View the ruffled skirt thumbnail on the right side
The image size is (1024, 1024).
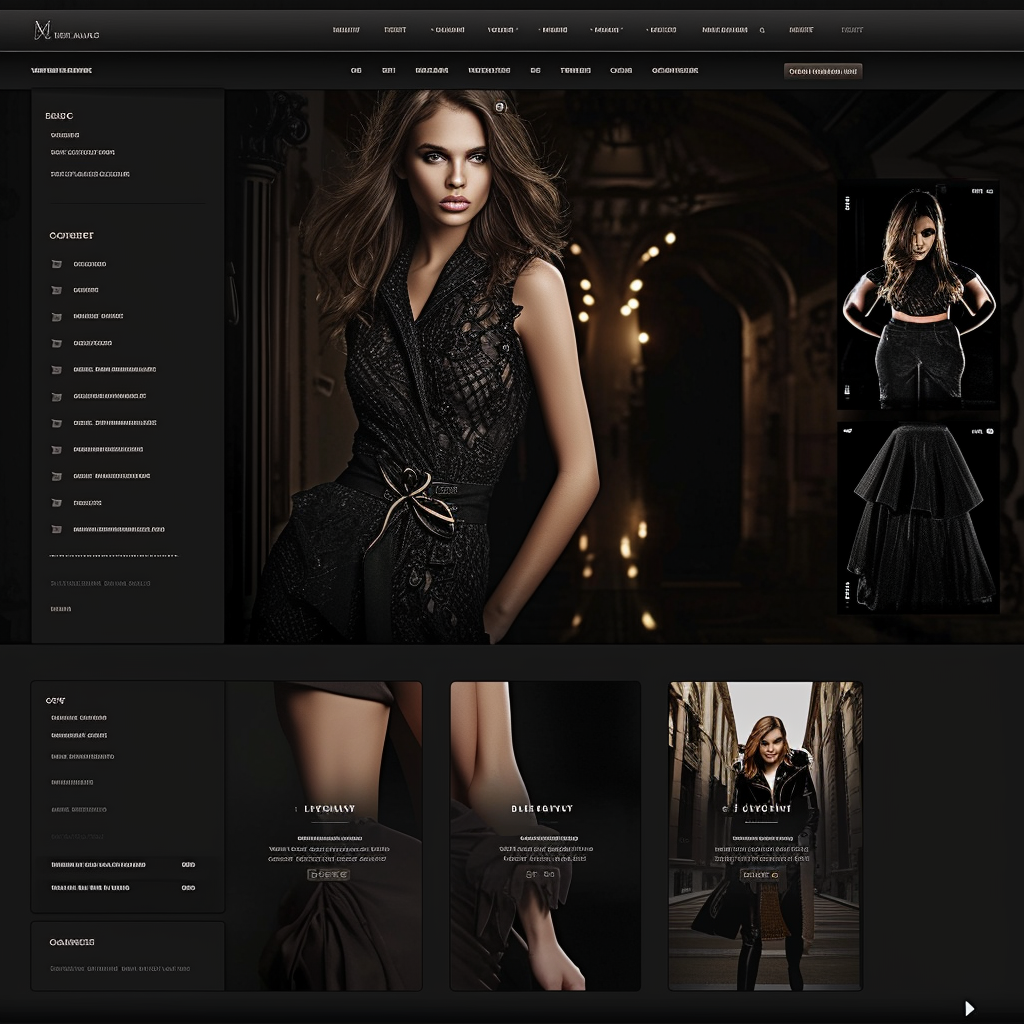click(x=918, y=515)
